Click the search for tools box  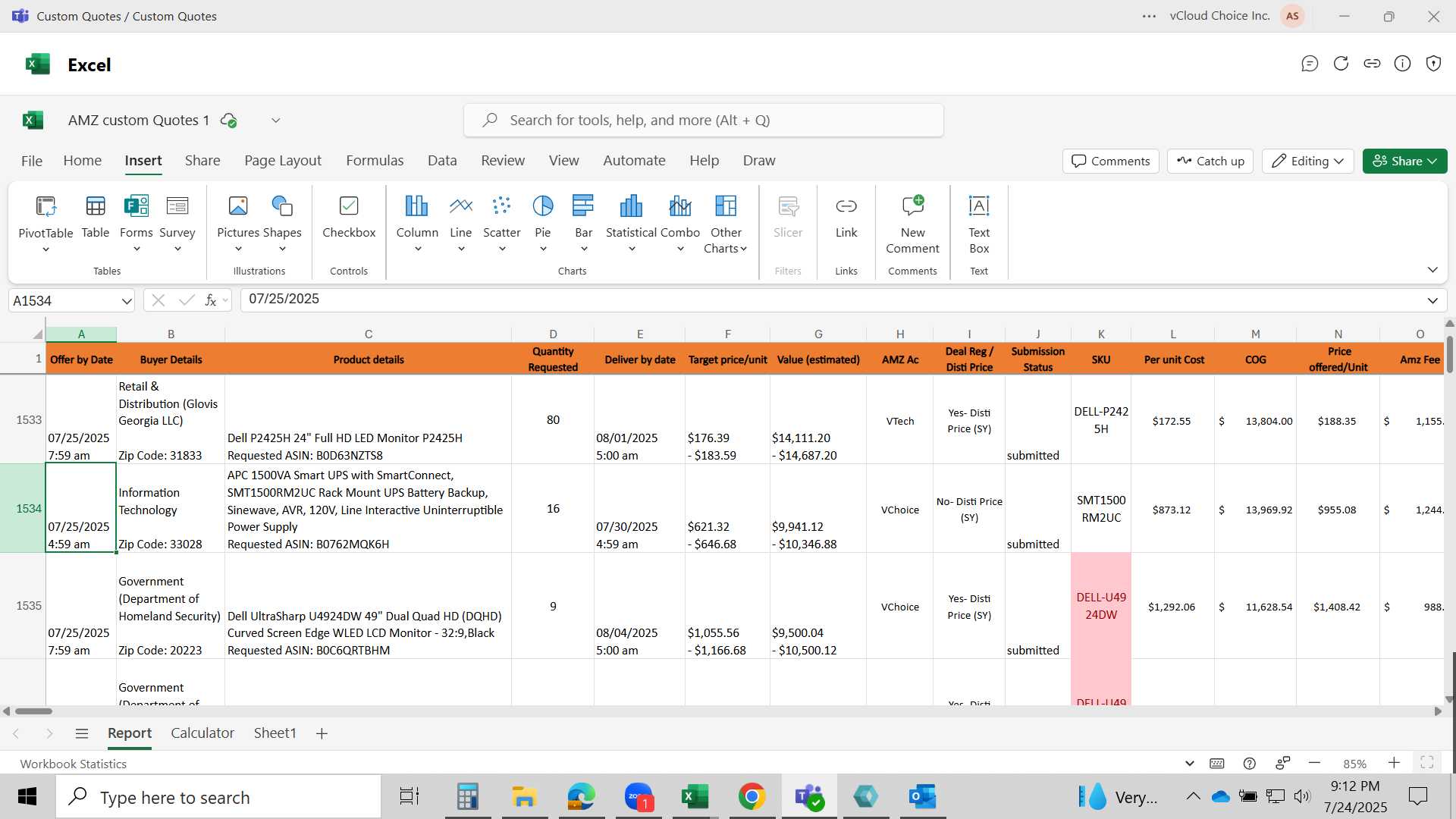click(x=704, y=121)
